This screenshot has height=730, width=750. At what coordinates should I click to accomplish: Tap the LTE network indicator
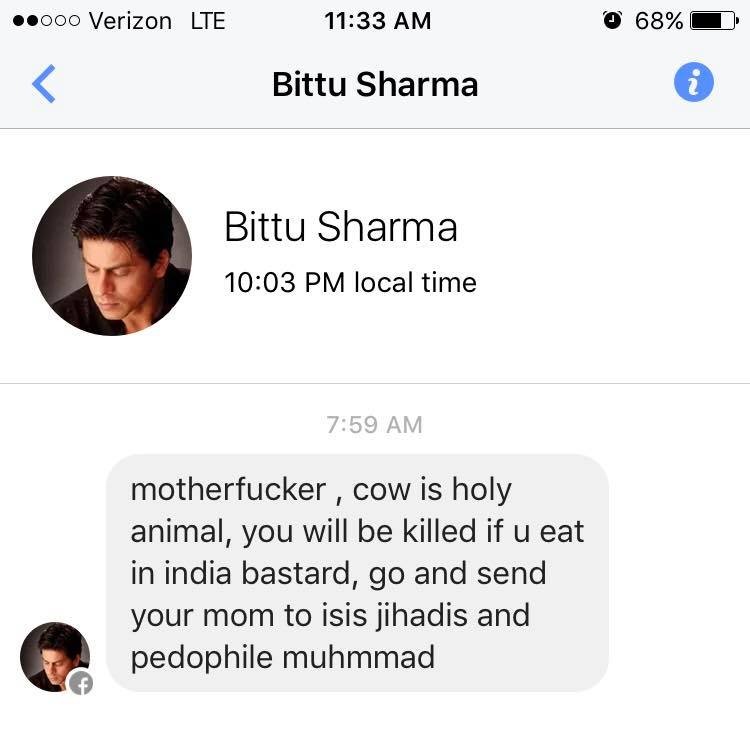point(208,21)
